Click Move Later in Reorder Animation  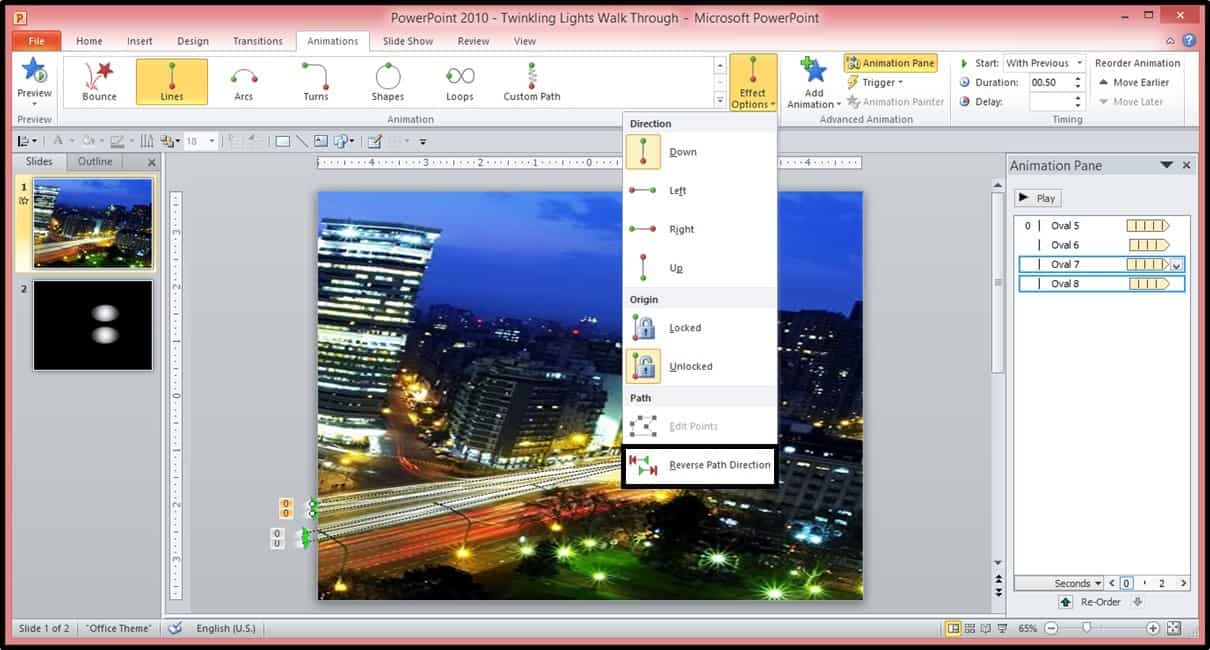1130,101
